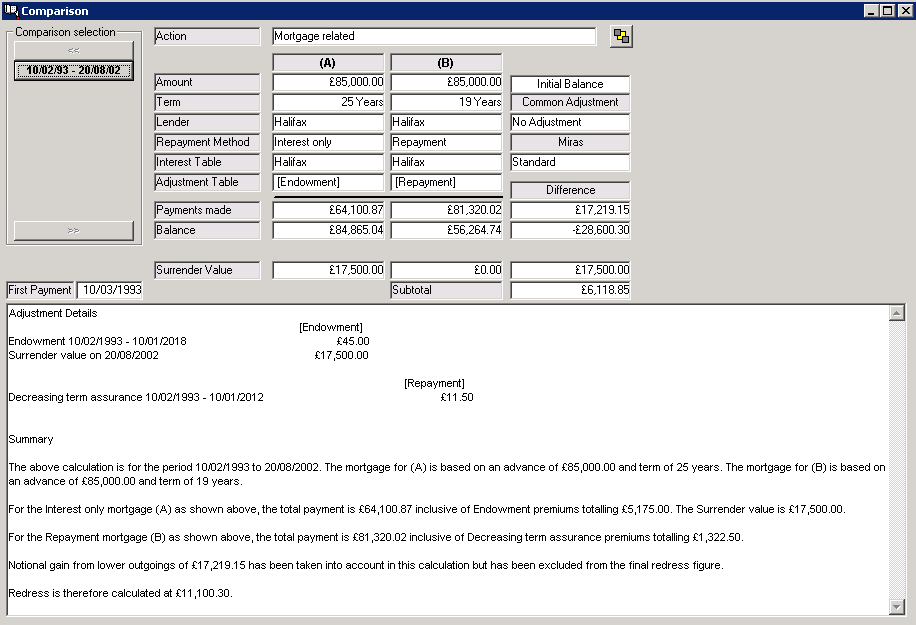
Task: Click the Interest only repayment method field
Action: 328,142
